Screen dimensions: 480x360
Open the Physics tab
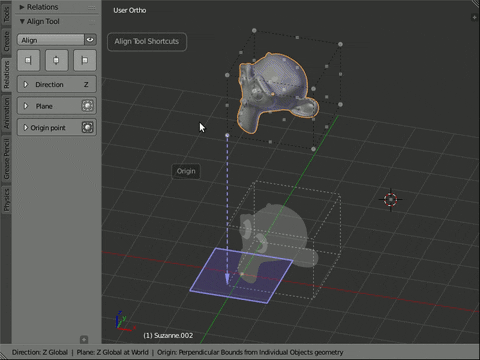pos(6,199)
